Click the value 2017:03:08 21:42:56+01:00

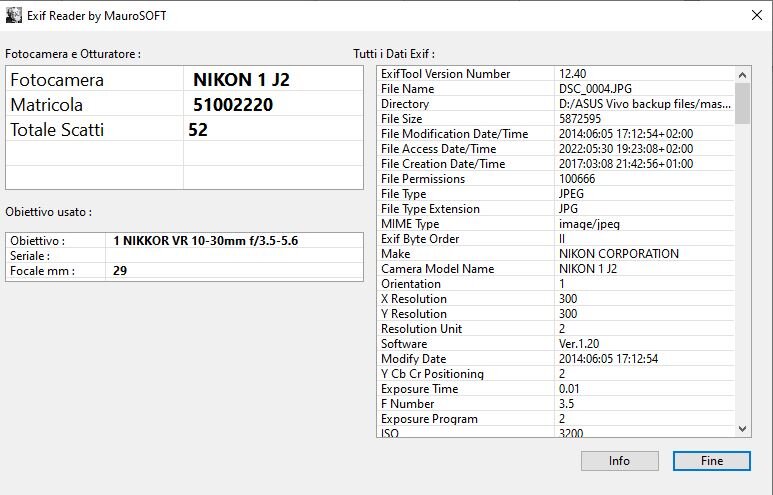coord(626,164)
